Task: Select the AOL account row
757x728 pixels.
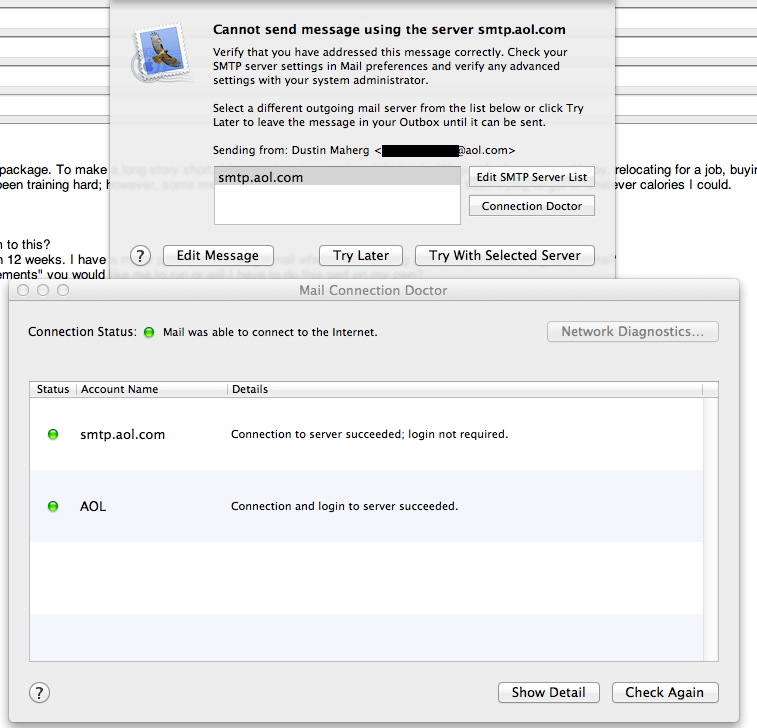Action: 366,506
